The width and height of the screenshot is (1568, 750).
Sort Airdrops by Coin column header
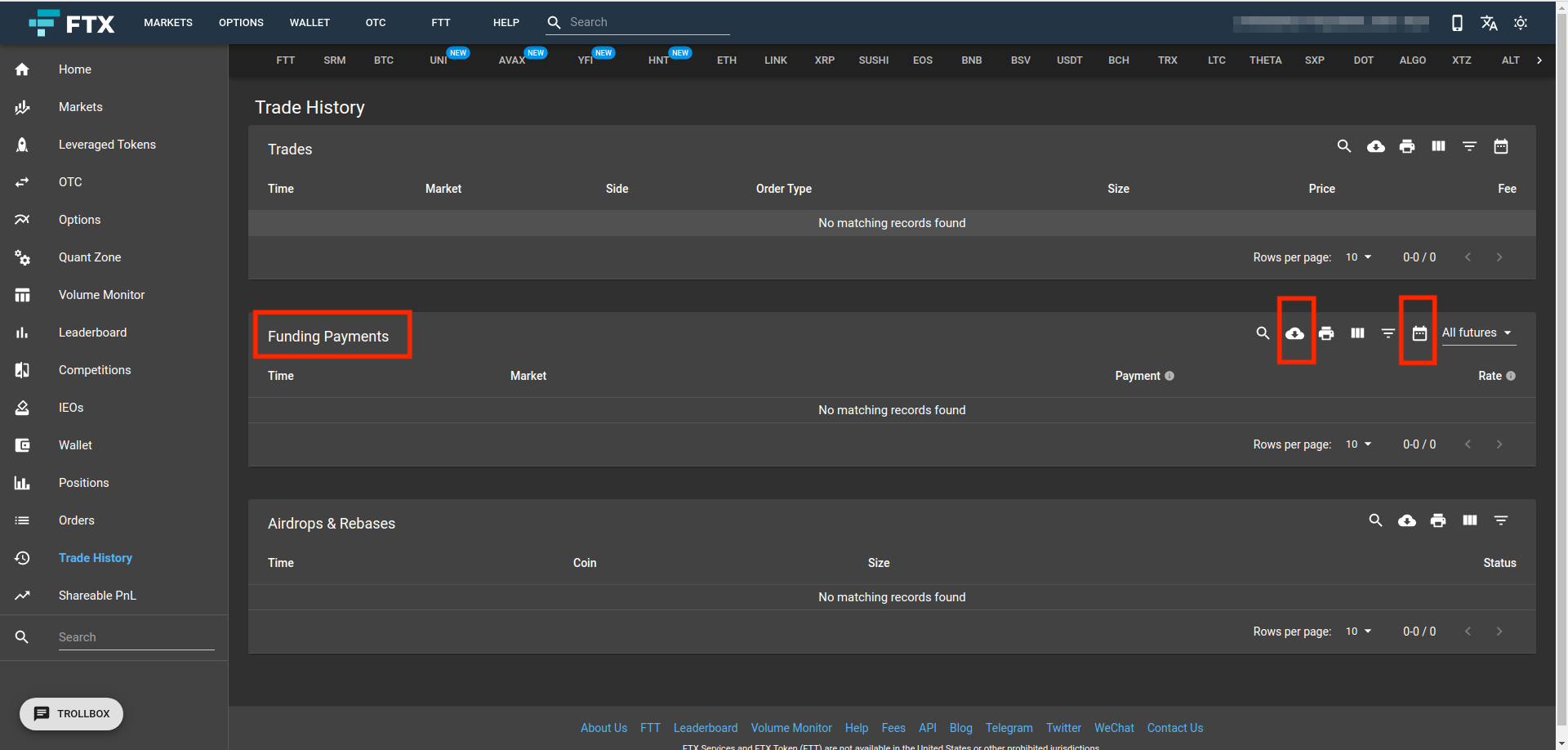(585, 563)
